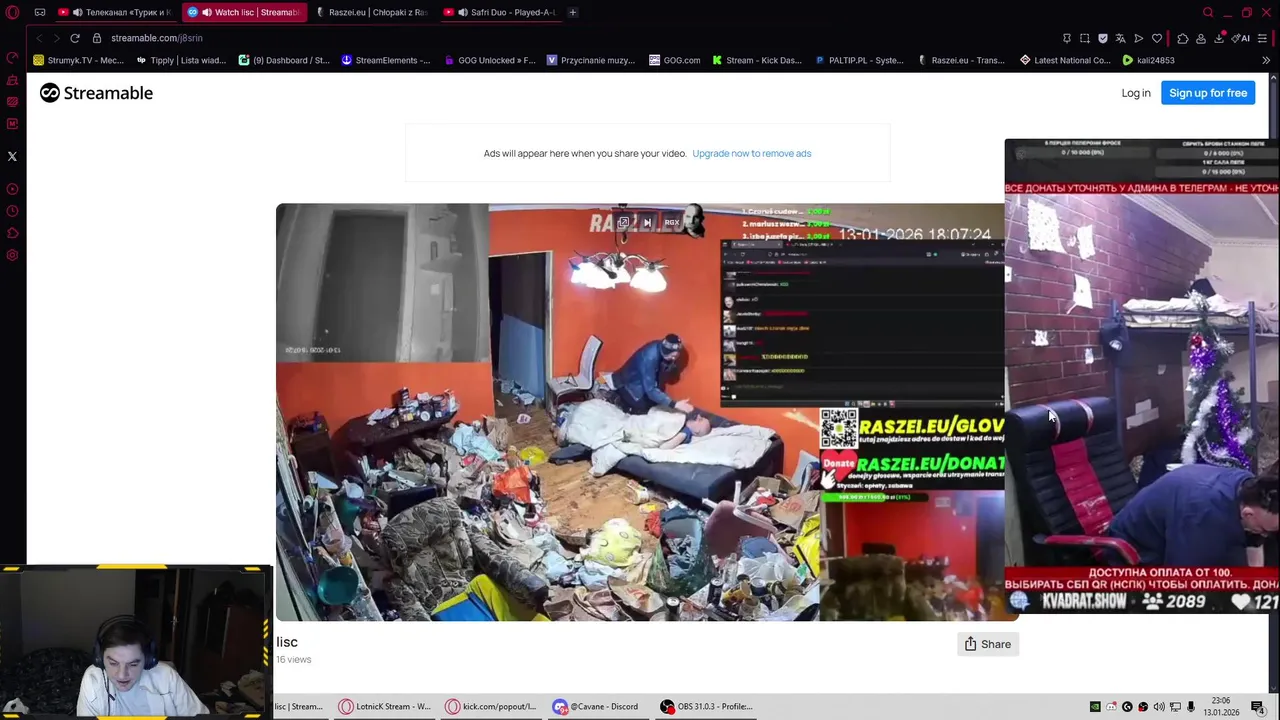
Task: Open X (Twitter) in Opera sidebar
Action: pyautogui.click(x=12, y=156)
